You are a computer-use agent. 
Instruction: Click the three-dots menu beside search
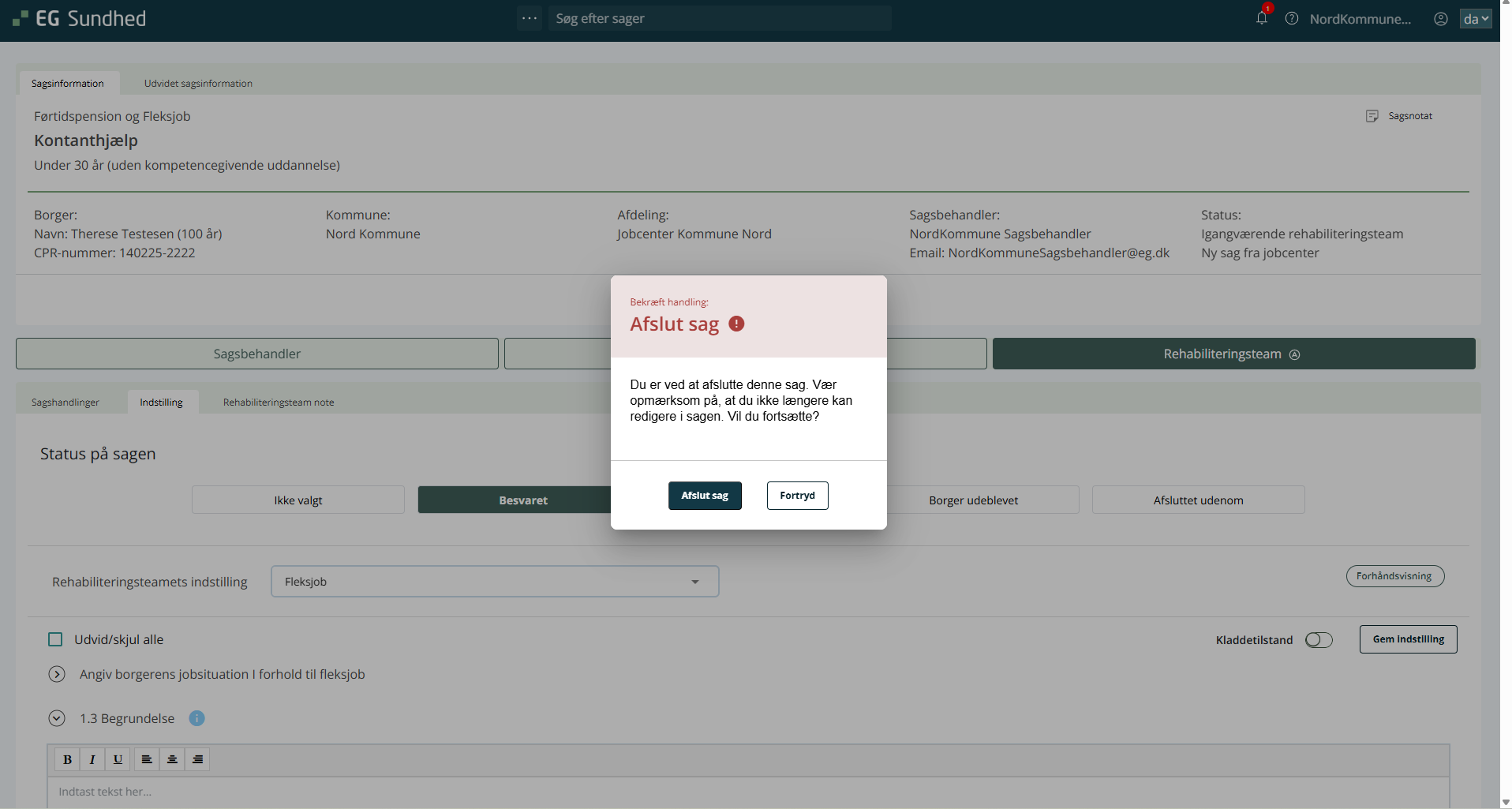click(x=530, y=18)
